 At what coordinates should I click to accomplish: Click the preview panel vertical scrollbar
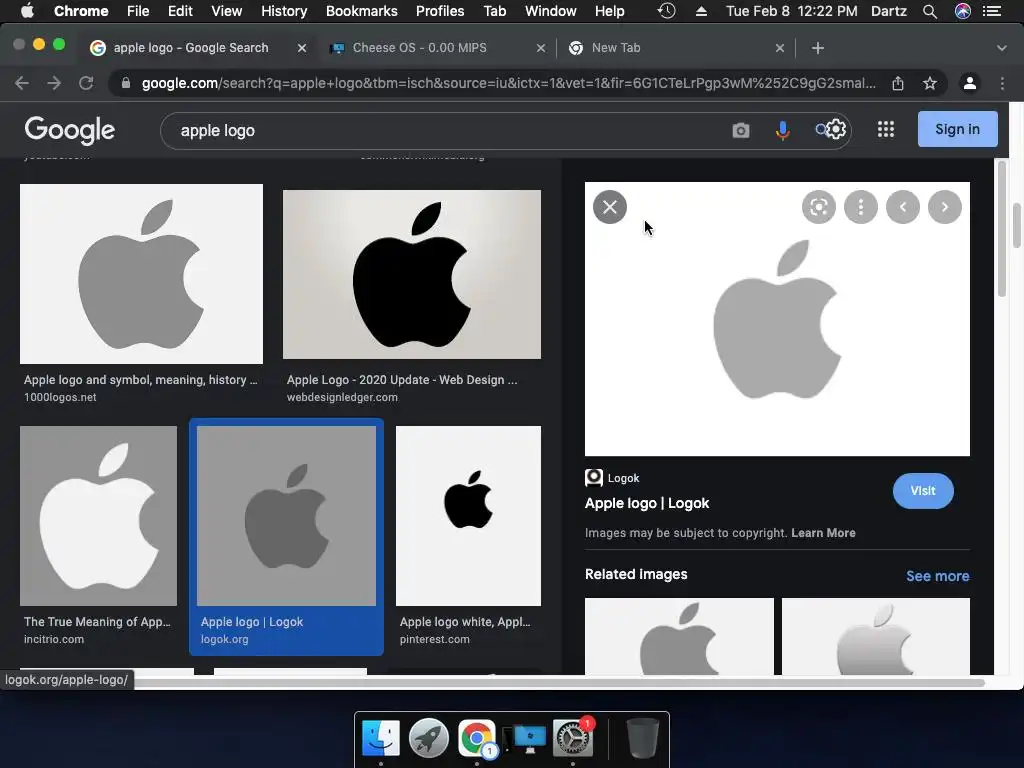tap(1002, 229)
